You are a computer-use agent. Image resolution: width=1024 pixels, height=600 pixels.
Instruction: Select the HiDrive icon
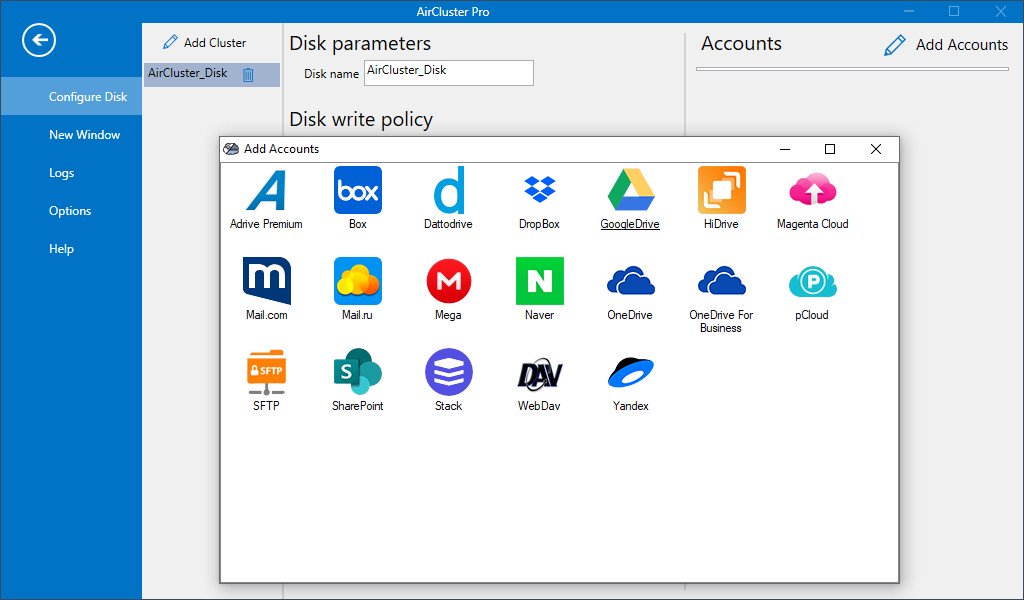tap(722, 190)
